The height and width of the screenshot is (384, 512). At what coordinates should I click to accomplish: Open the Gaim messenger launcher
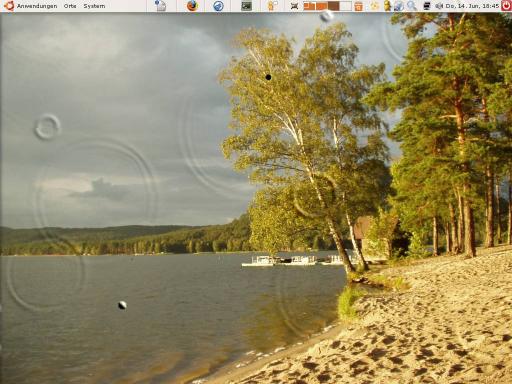[272, 6]
